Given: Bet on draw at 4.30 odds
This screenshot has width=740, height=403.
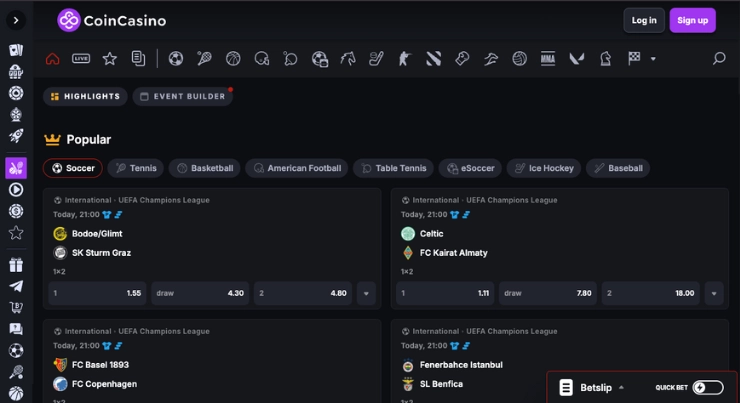Looking at the screenshot, I should [x=200, y=293].
